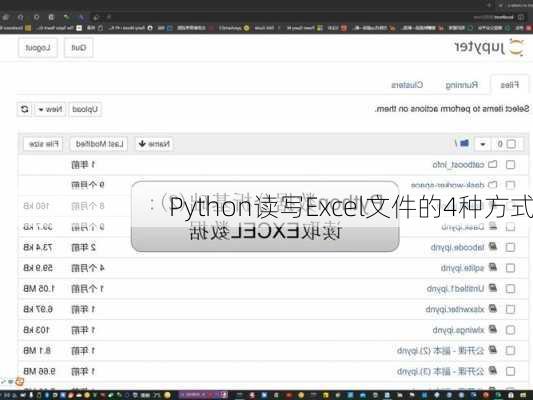Click the 73.4 kB file size value
533x400 pixels.
pos(38,247)
